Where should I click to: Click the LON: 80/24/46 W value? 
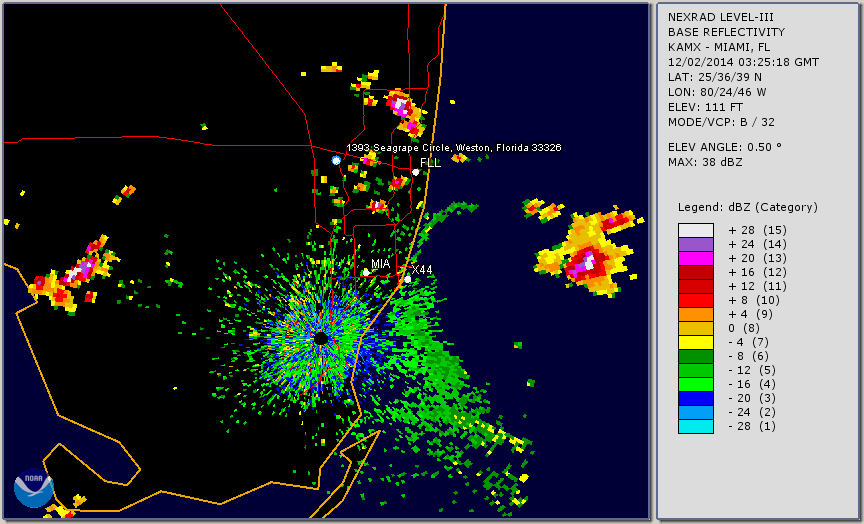tap(717, 92)
